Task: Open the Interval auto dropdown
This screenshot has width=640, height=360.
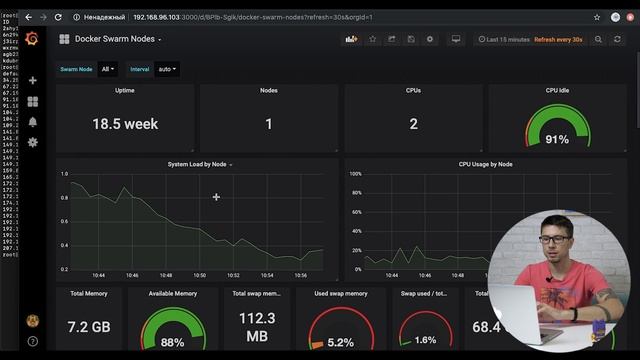Action: [x=167, y=69]
